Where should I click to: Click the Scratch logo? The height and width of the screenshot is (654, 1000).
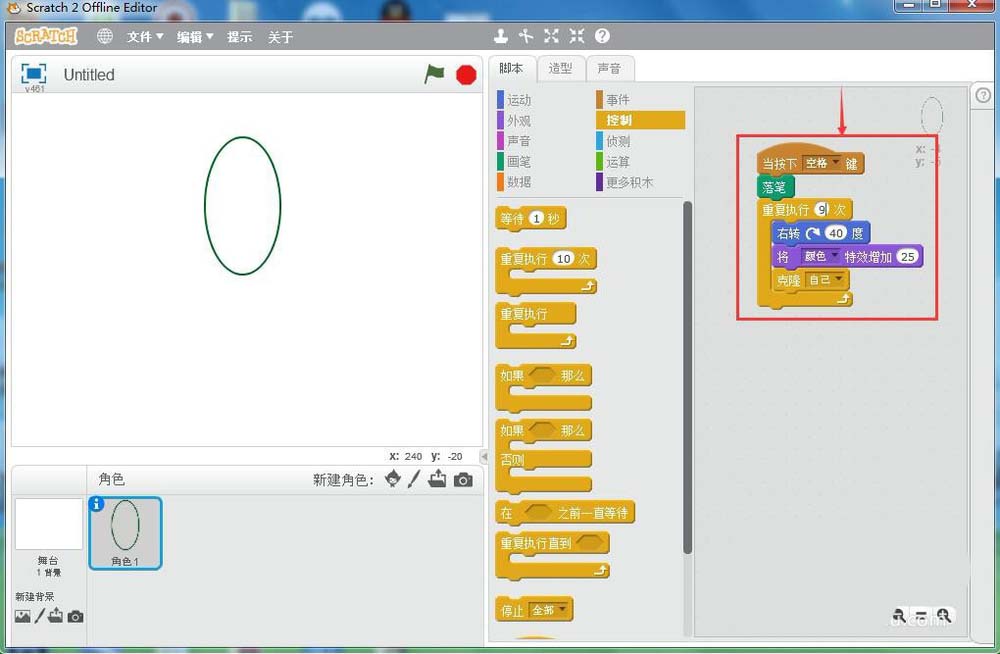tap(46, 36)
